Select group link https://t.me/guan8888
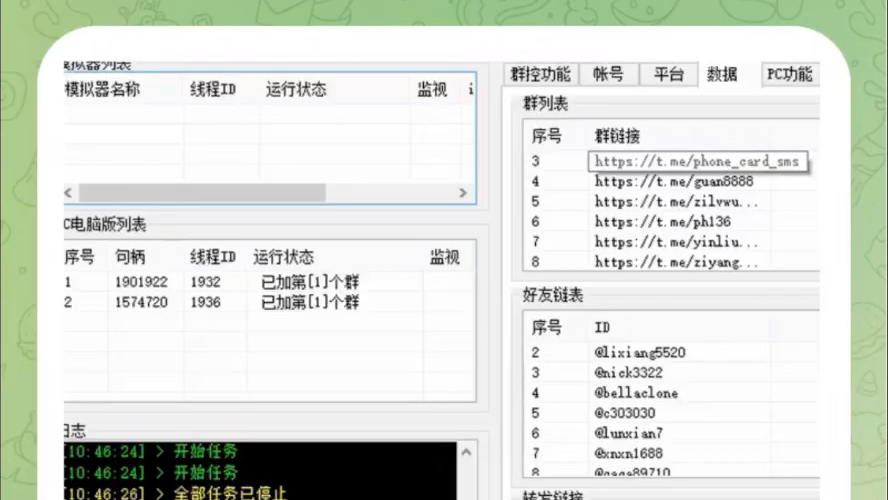Viewport: 888px width, 500px height. point(674,182)
